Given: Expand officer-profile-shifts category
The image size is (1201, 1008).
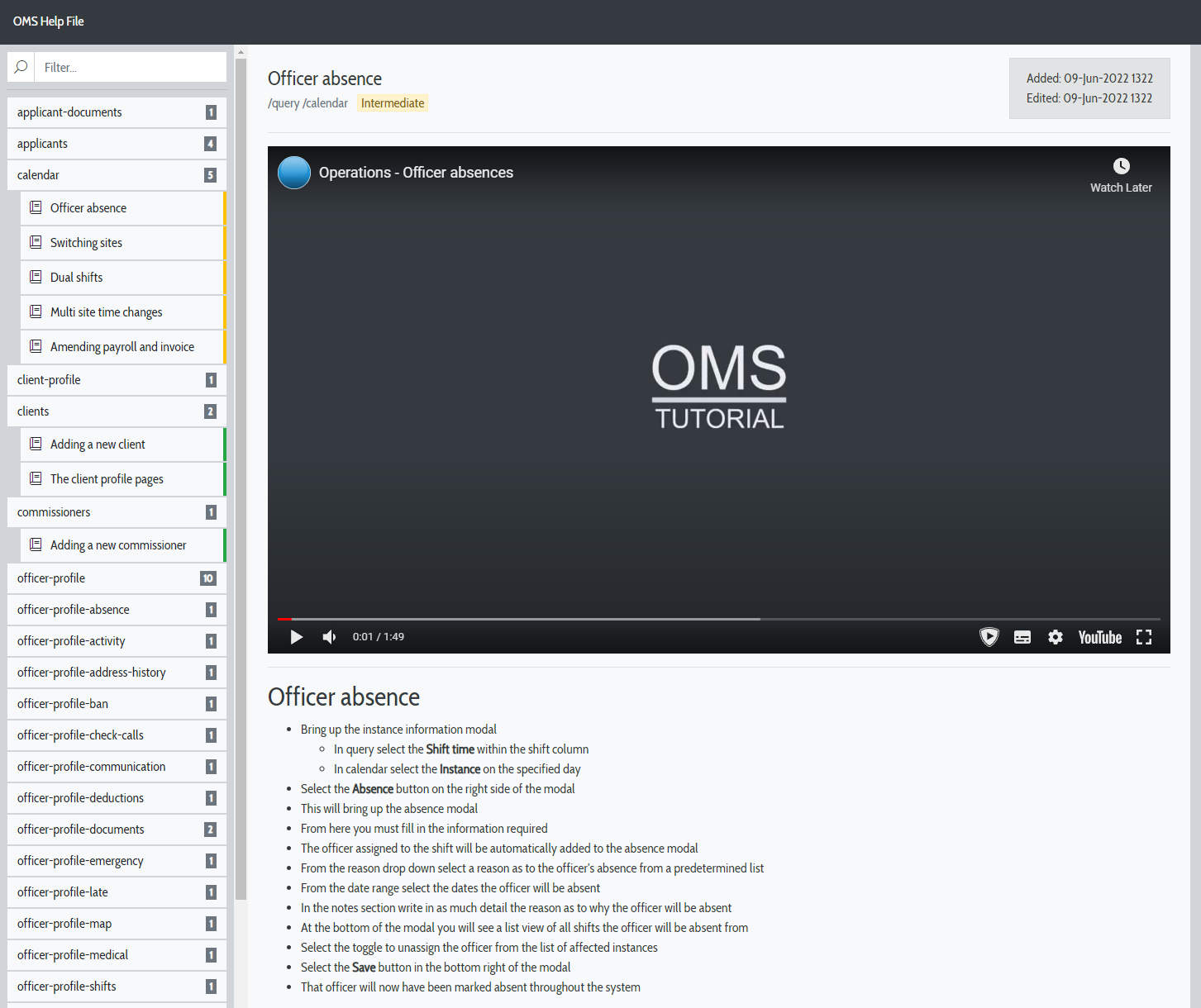Looking at the screenshot, I should click(117, 987).
